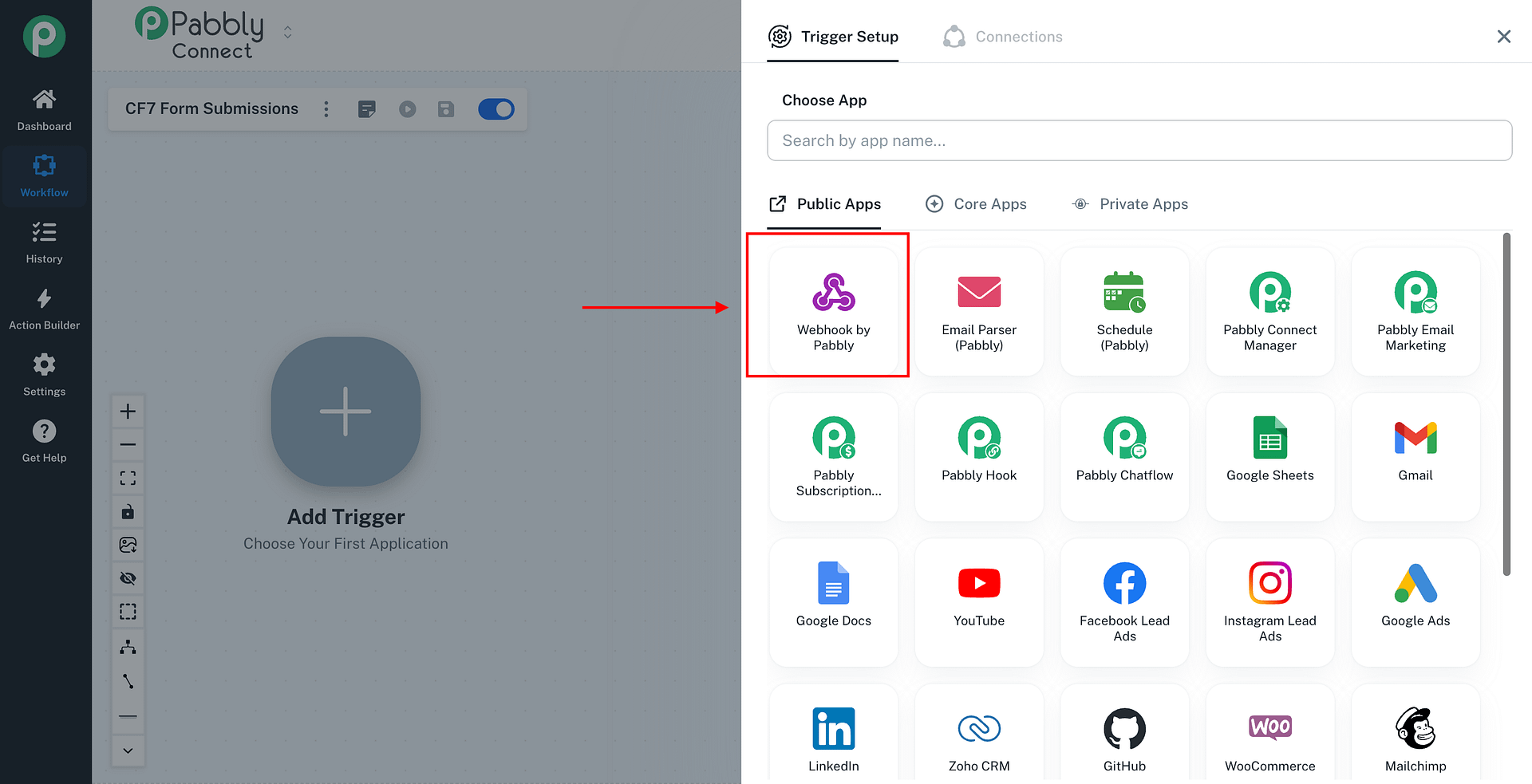The image size is (1532, 784).
Task: Select Facebook Lead Ads app
Action: (1124, 602)
